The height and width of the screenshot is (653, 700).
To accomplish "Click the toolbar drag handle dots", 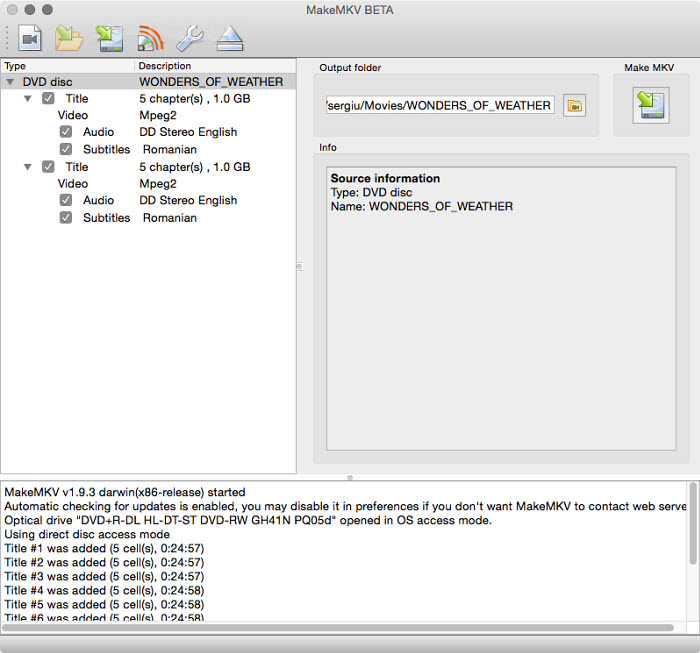I will click(x=7, y=38).
